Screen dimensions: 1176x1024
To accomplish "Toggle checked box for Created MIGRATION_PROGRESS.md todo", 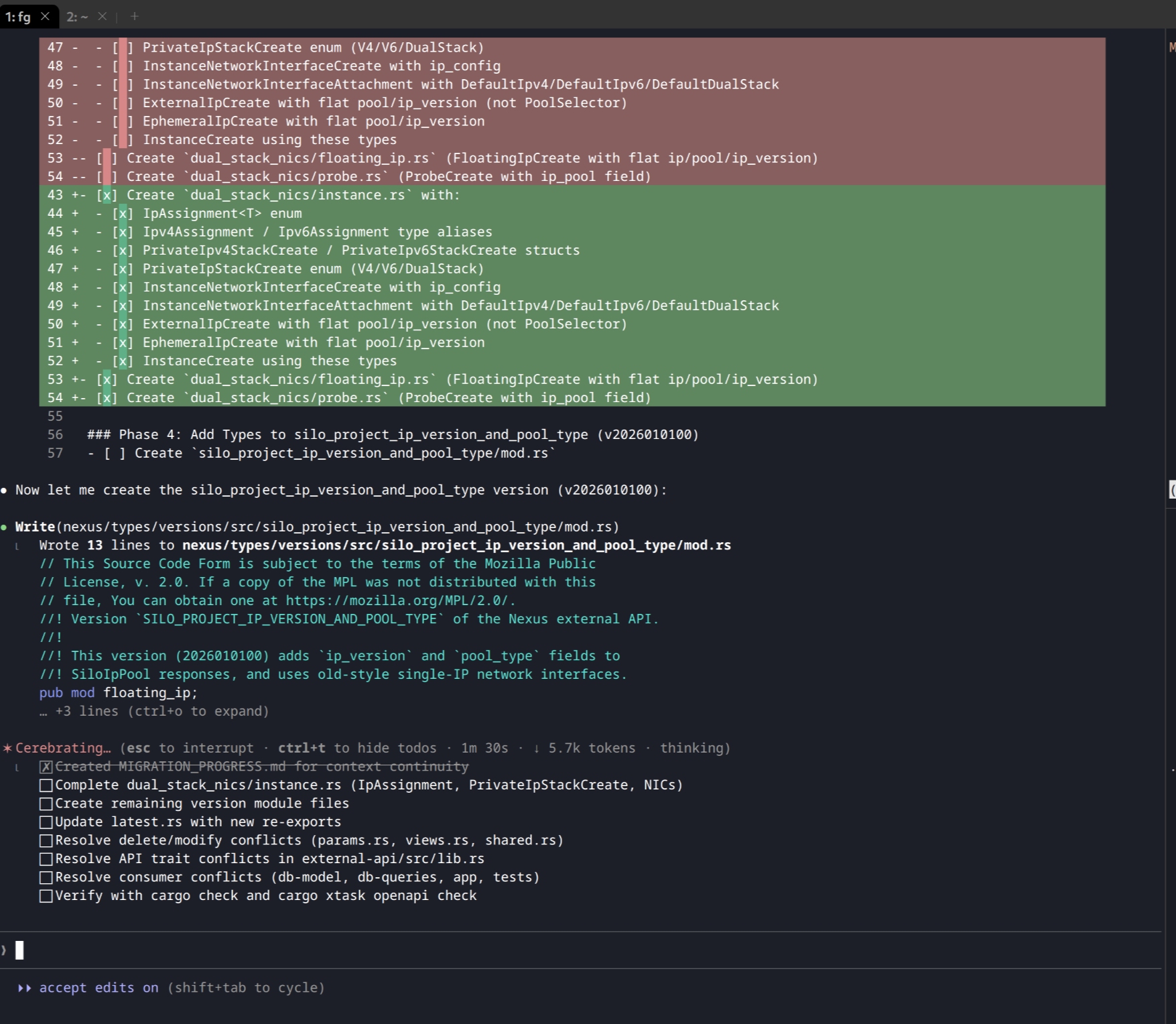I will coord(46,767).
